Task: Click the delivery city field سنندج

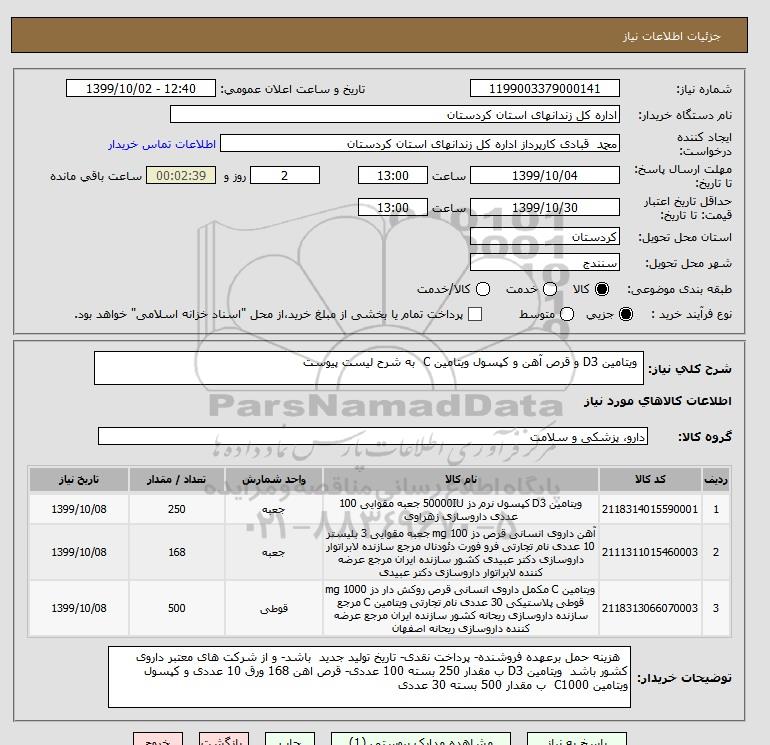Action: [x=545, y=263]
